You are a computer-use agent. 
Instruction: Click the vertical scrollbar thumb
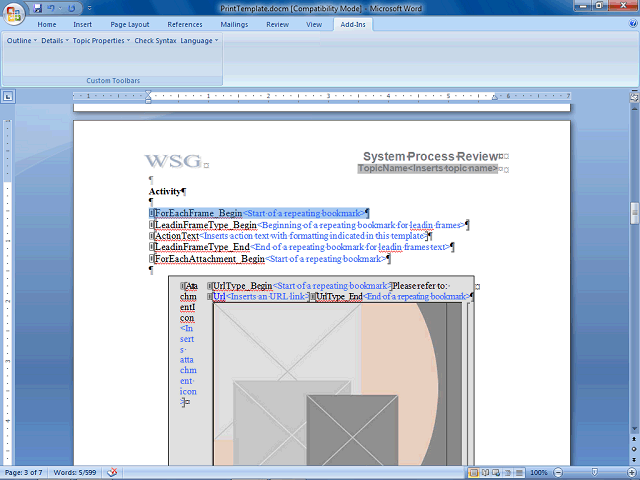[x=634, y=213]
